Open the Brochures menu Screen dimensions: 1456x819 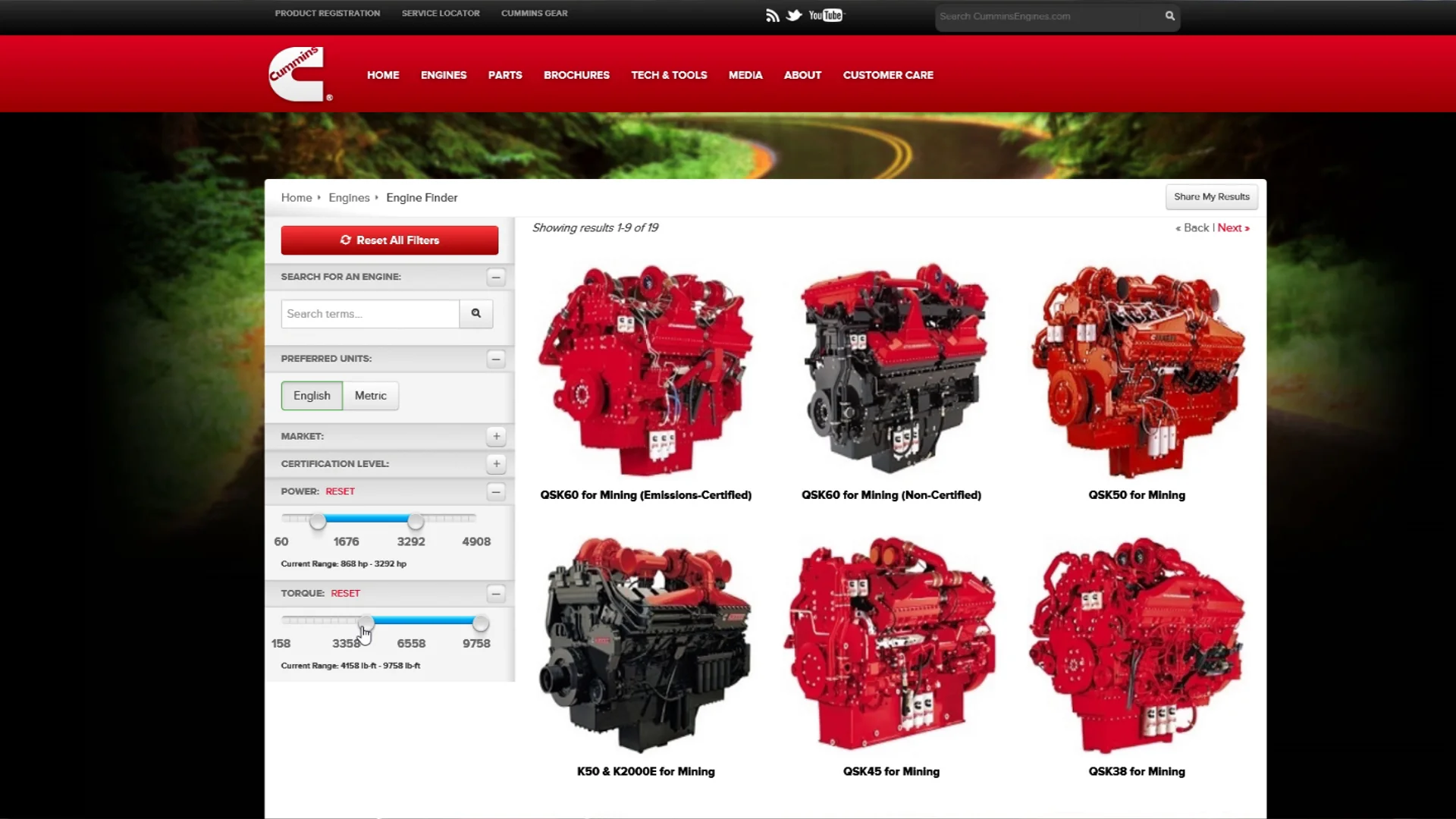tap(576, 75)
